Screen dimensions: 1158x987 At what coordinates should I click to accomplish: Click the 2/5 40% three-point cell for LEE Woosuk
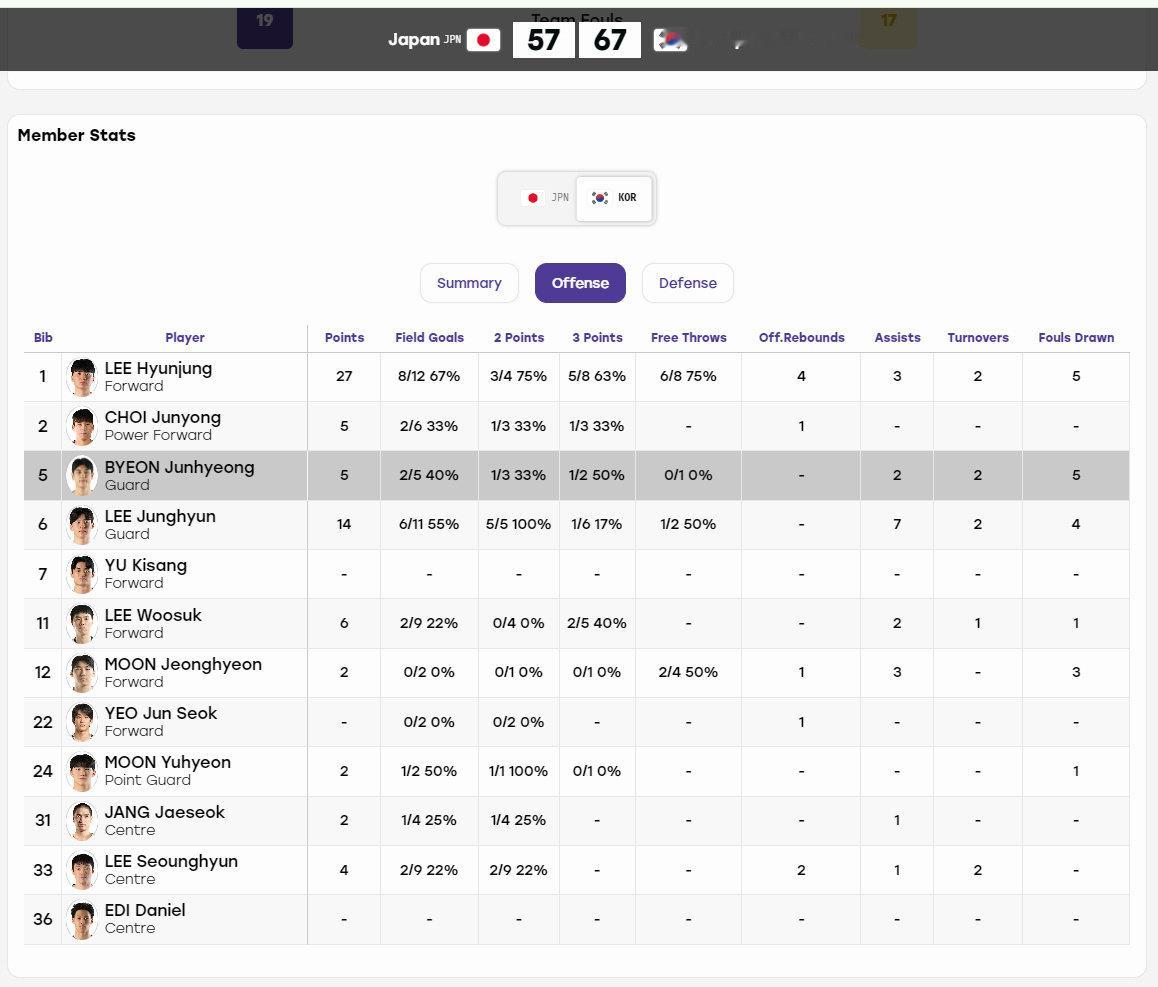(597, 624)
